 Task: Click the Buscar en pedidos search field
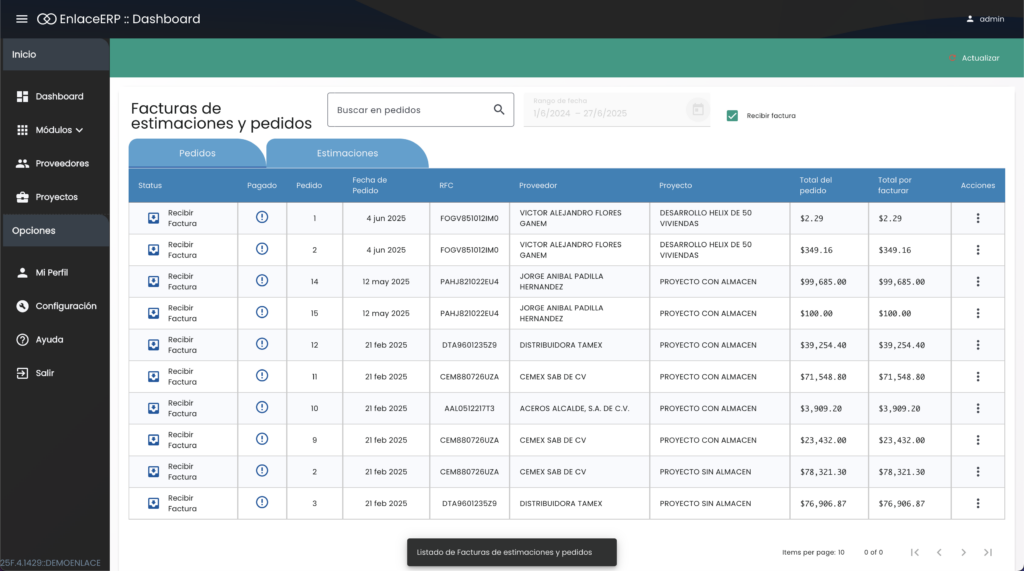(x=410, y=110)
